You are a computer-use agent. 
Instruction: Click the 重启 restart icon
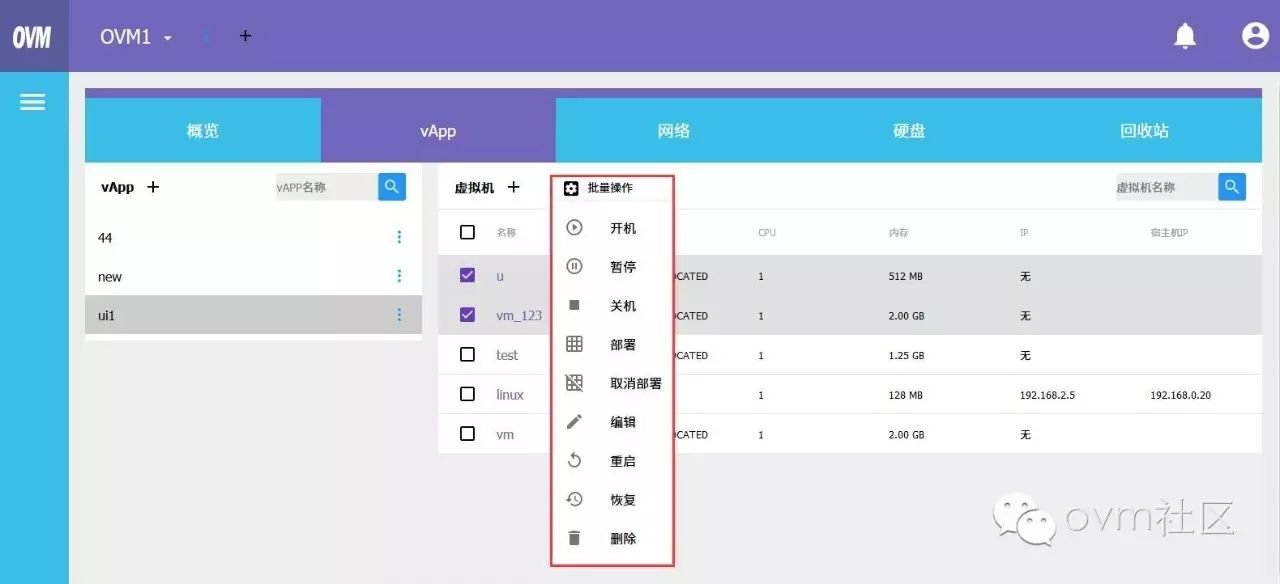[x=574, y=461]
